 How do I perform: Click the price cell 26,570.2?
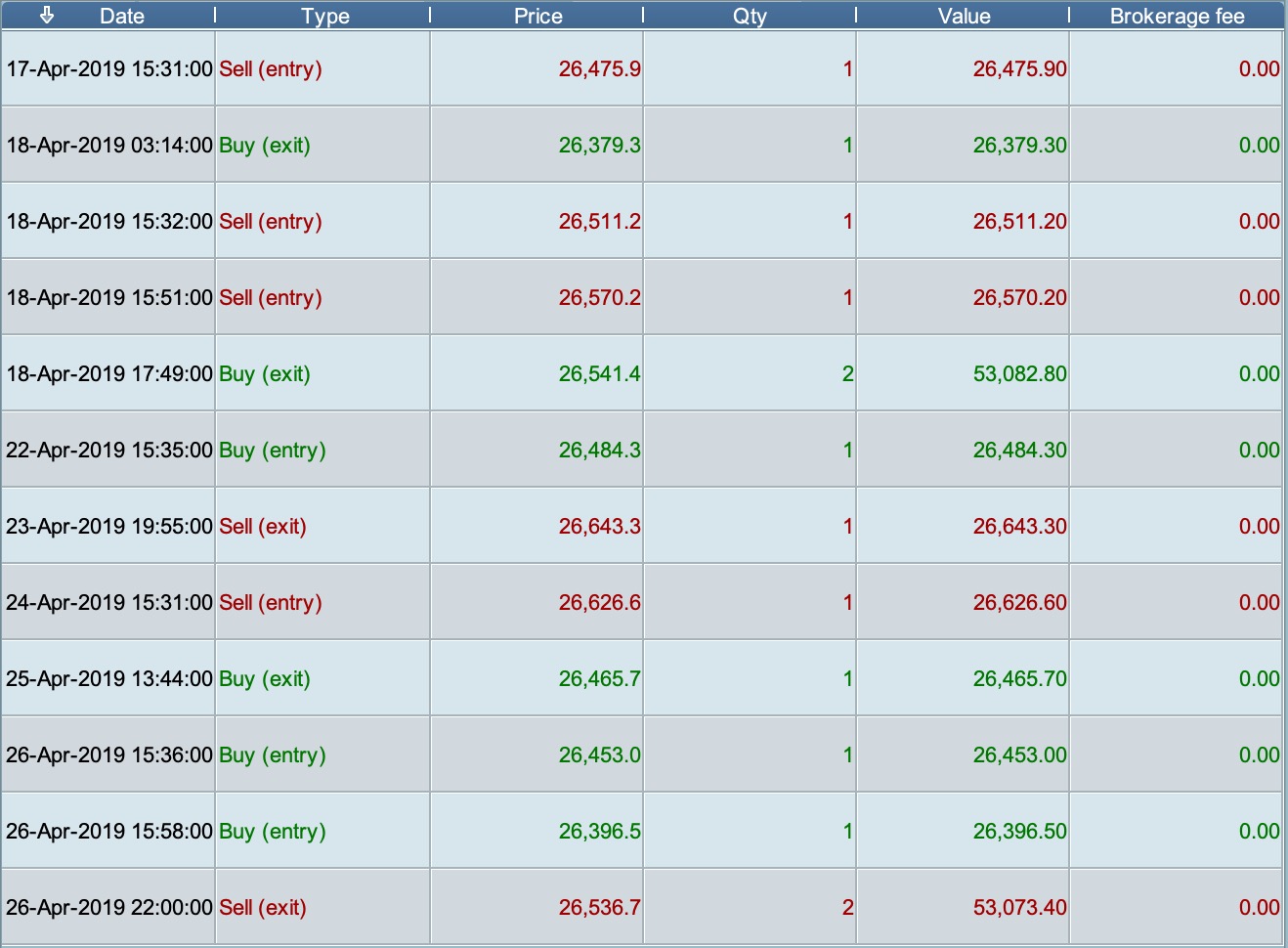pos(599,298)
